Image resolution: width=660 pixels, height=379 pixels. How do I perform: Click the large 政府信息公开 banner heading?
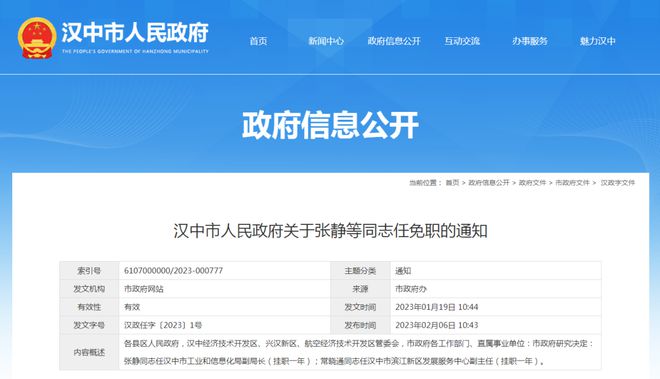pyautogui.click(x=330, y=125)
